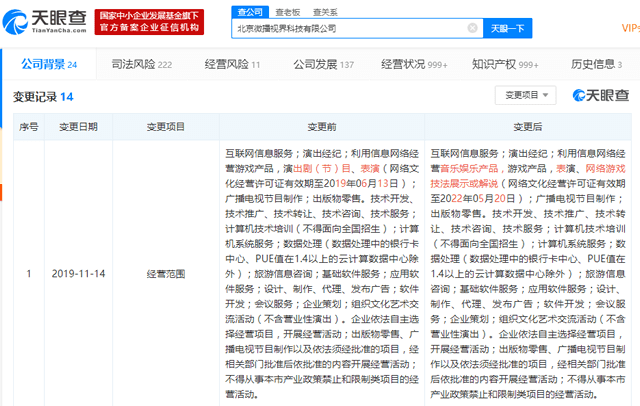This screenshot has width=640, height=406.
Task: Select the 司法风险 222 tab
Action: click(x=142, y=64)
